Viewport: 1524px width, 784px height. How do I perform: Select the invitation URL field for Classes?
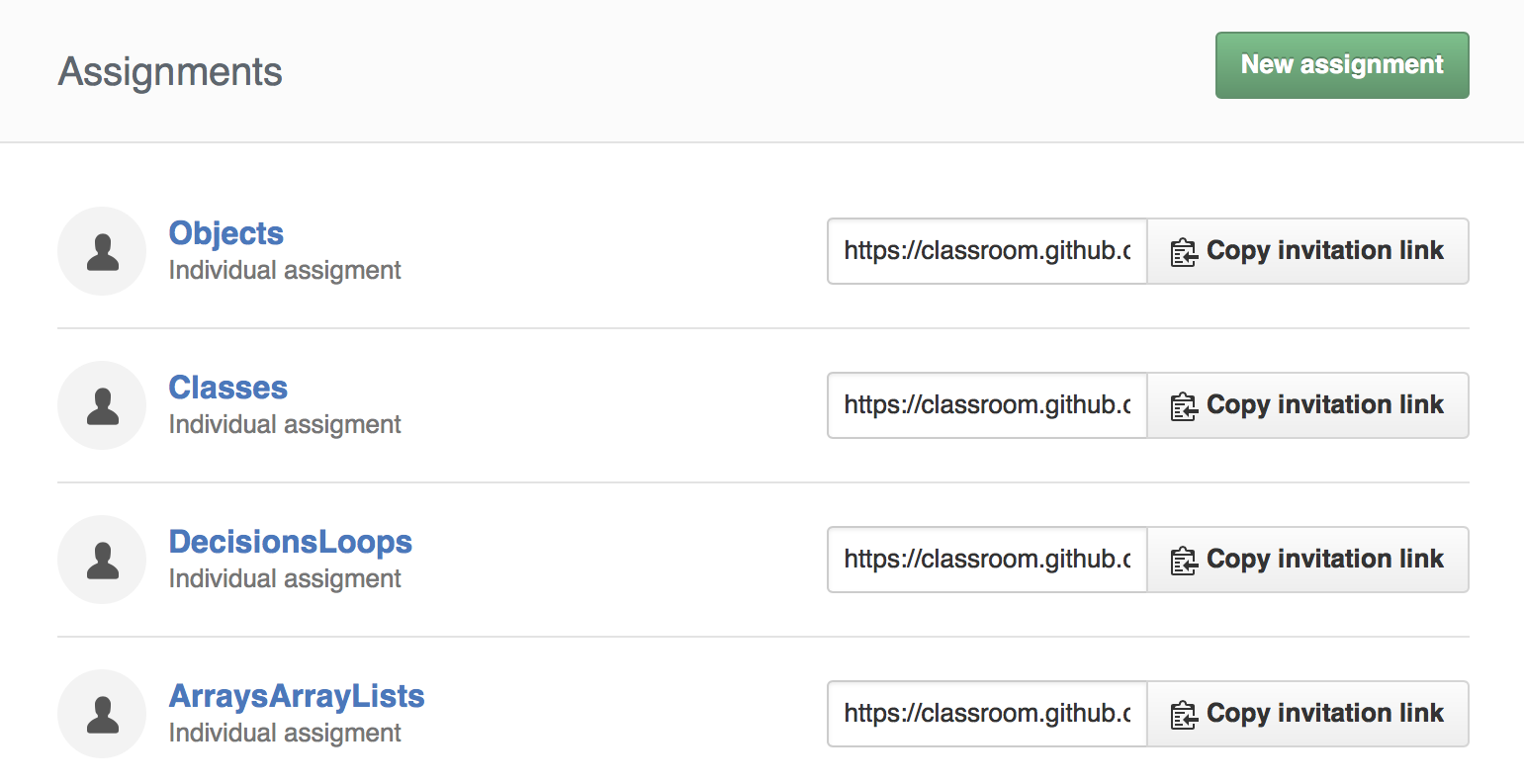coord(986,405)
